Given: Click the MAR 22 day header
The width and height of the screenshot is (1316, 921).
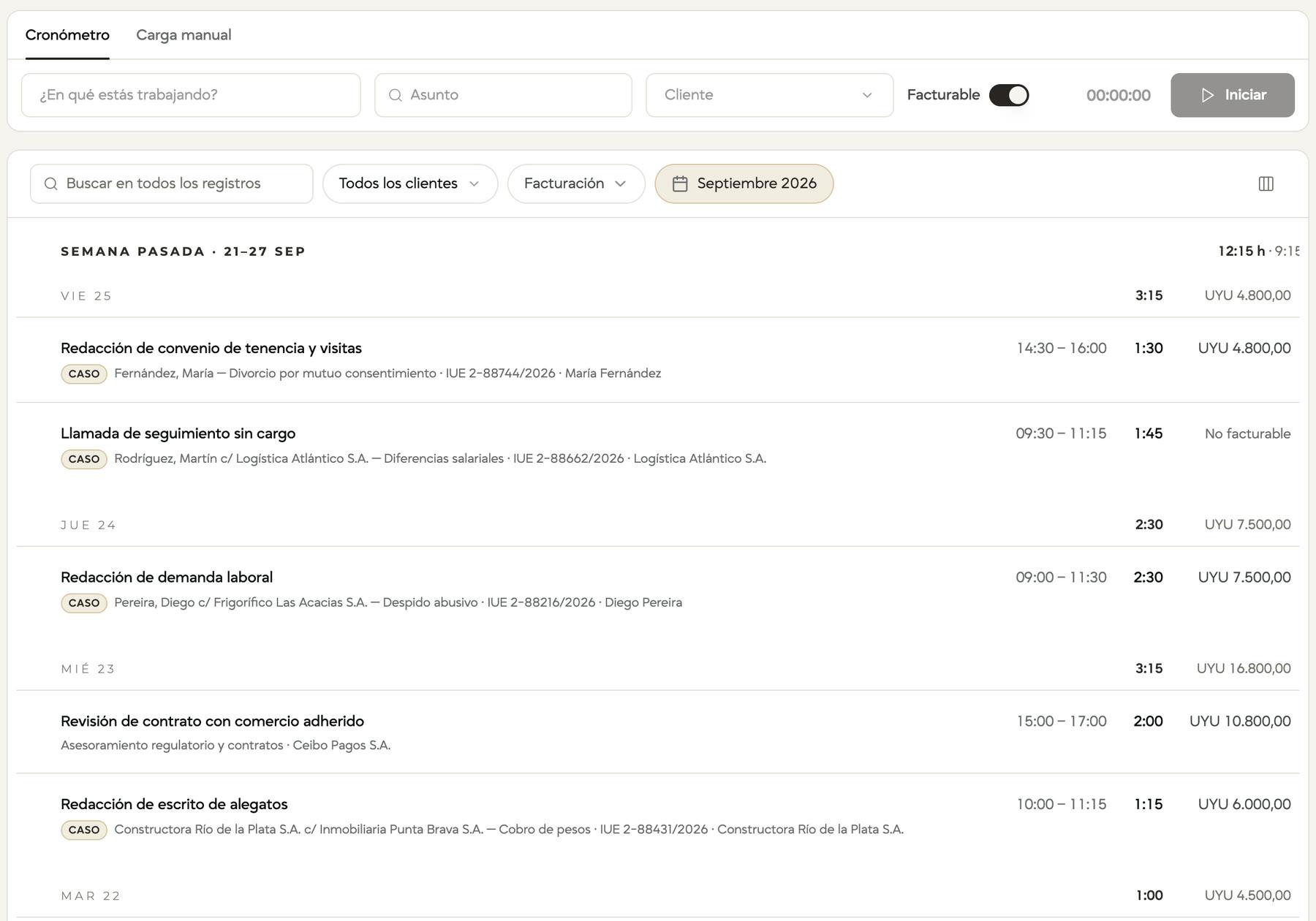Looking at the screenshot, I should 91,895.
